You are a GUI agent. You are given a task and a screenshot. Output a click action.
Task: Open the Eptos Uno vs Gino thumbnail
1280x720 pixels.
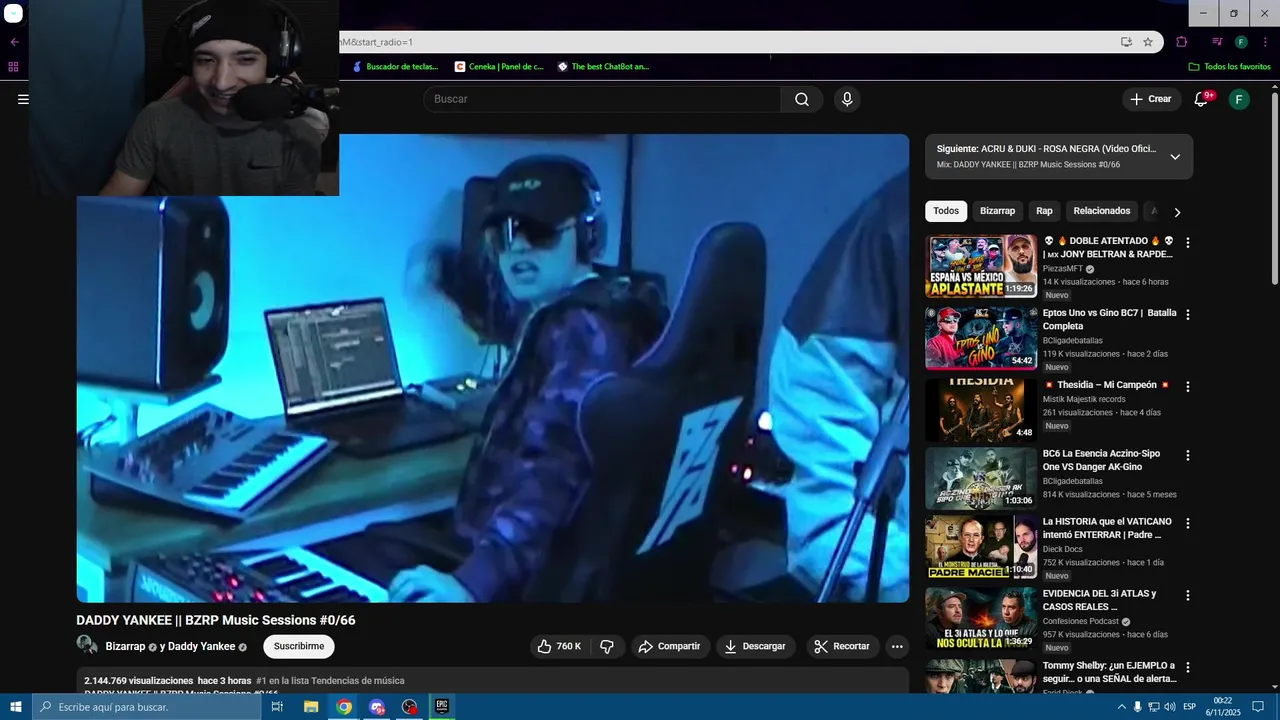(981, 338)
